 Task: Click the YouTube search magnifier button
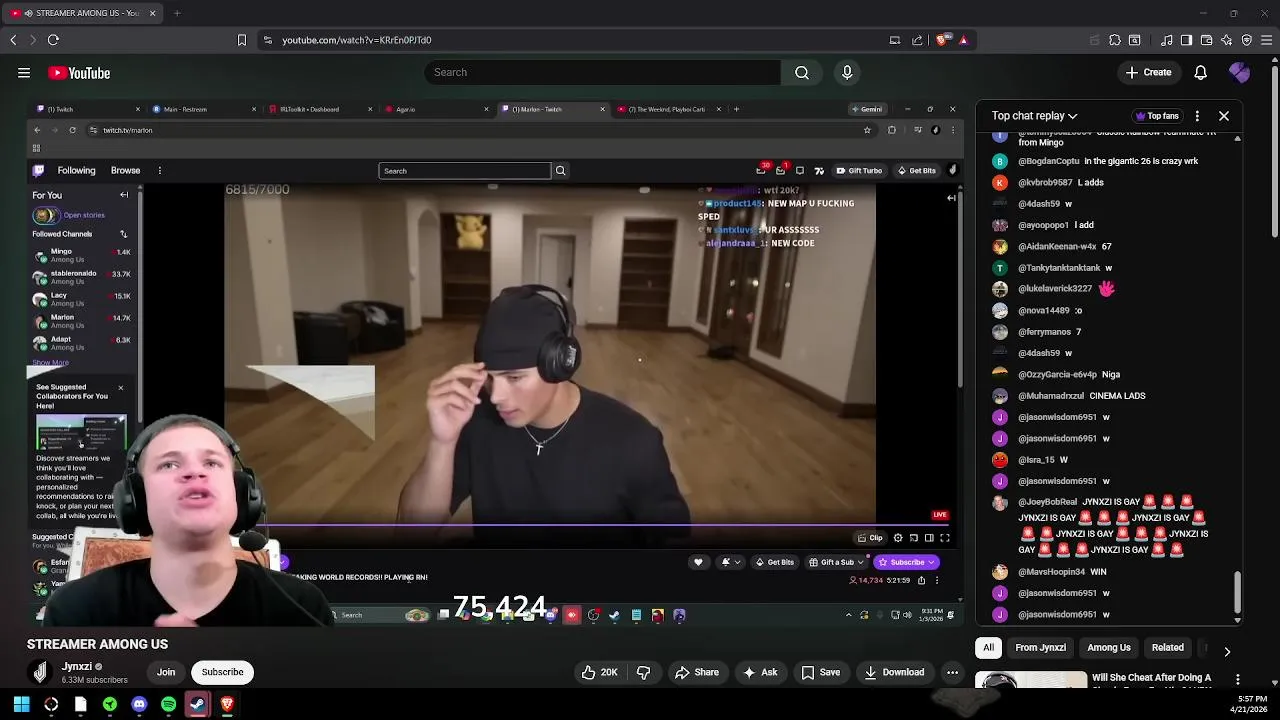point(802,72)
